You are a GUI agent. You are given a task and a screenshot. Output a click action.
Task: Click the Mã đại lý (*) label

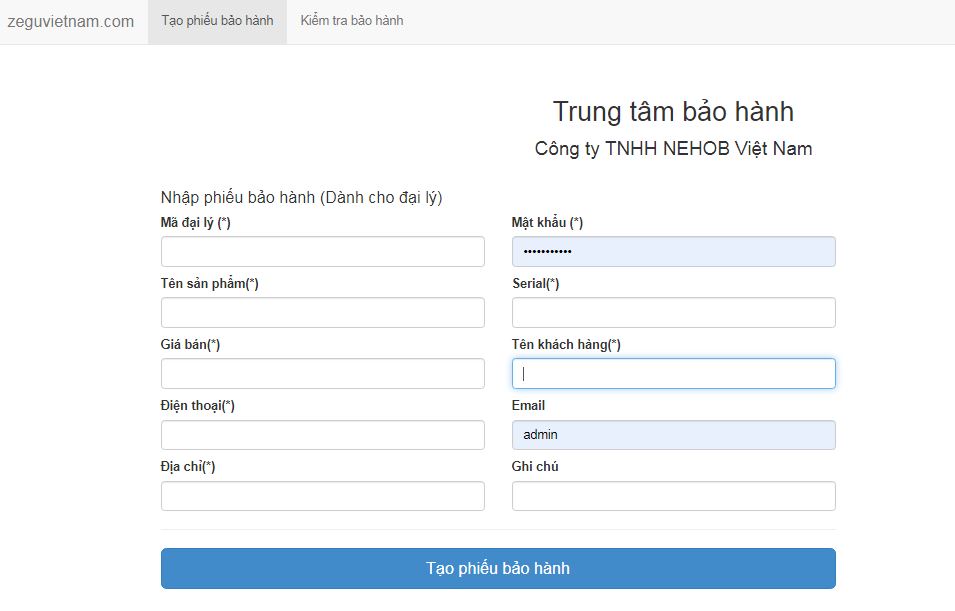tap(196, 223)
